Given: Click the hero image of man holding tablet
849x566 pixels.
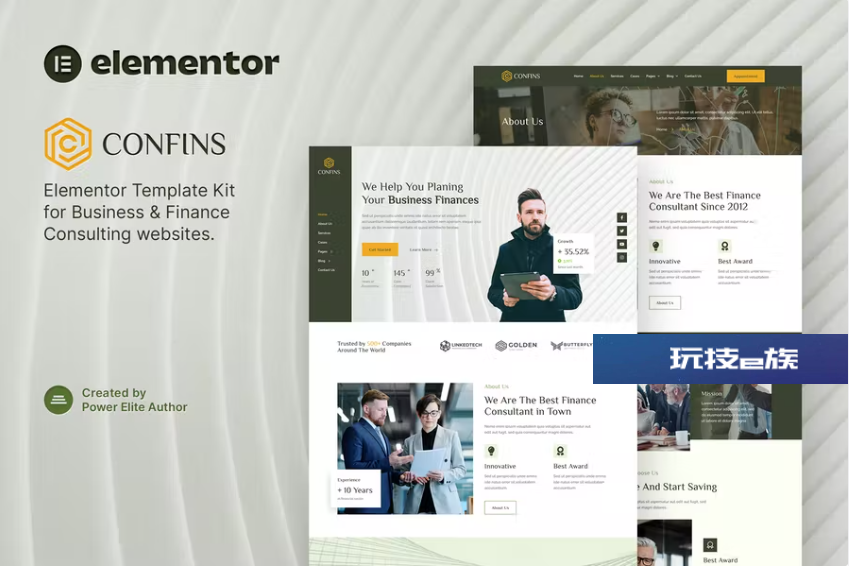Looking at the screenshot, I should click(533, 256).
